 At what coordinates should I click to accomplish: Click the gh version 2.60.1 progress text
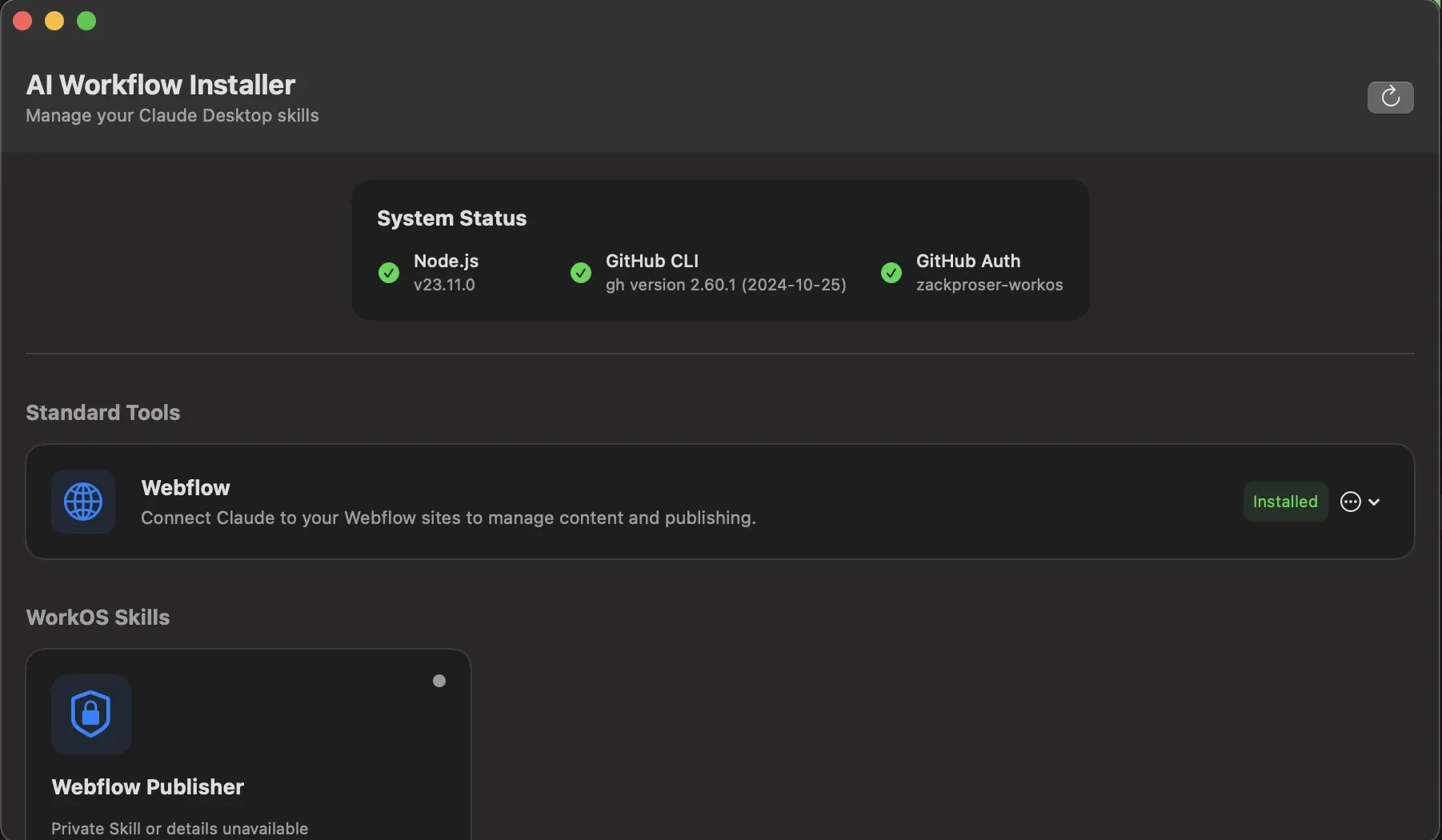(x=726, y=285)
